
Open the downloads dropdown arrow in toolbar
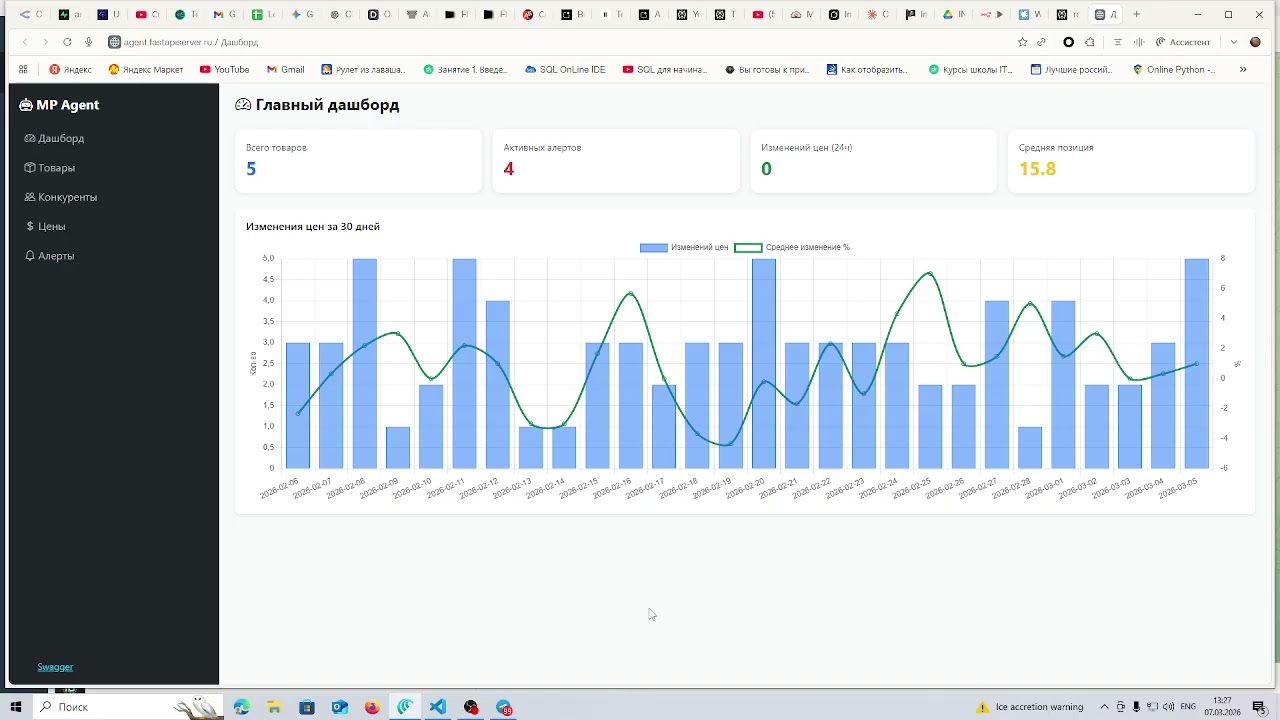tap(1234, 42)
